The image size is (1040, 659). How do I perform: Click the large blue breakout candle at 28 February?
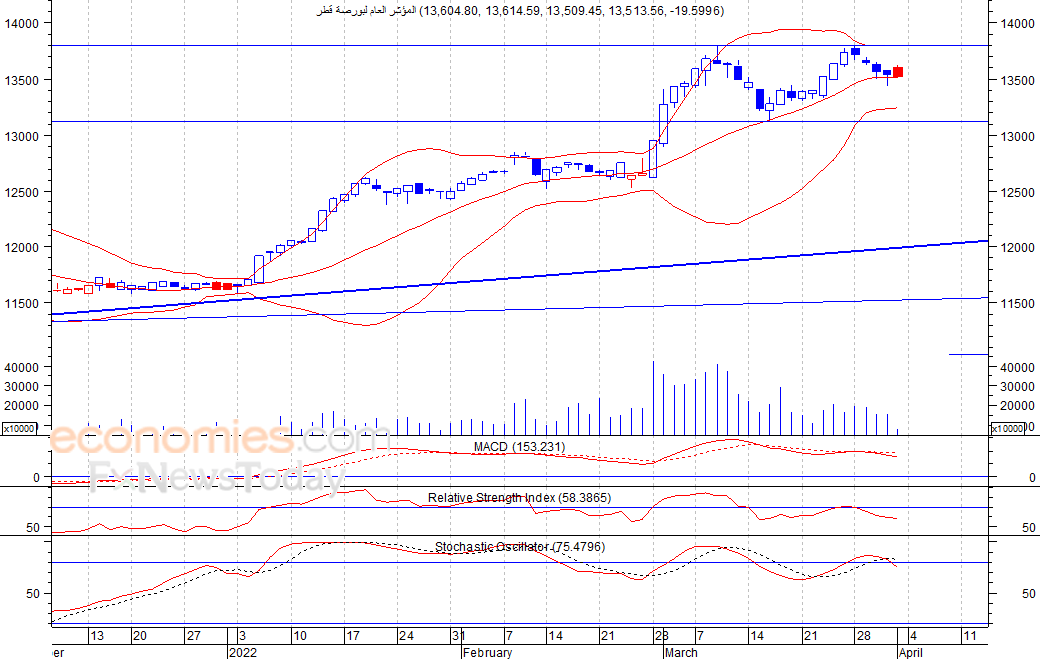(653, 158)
